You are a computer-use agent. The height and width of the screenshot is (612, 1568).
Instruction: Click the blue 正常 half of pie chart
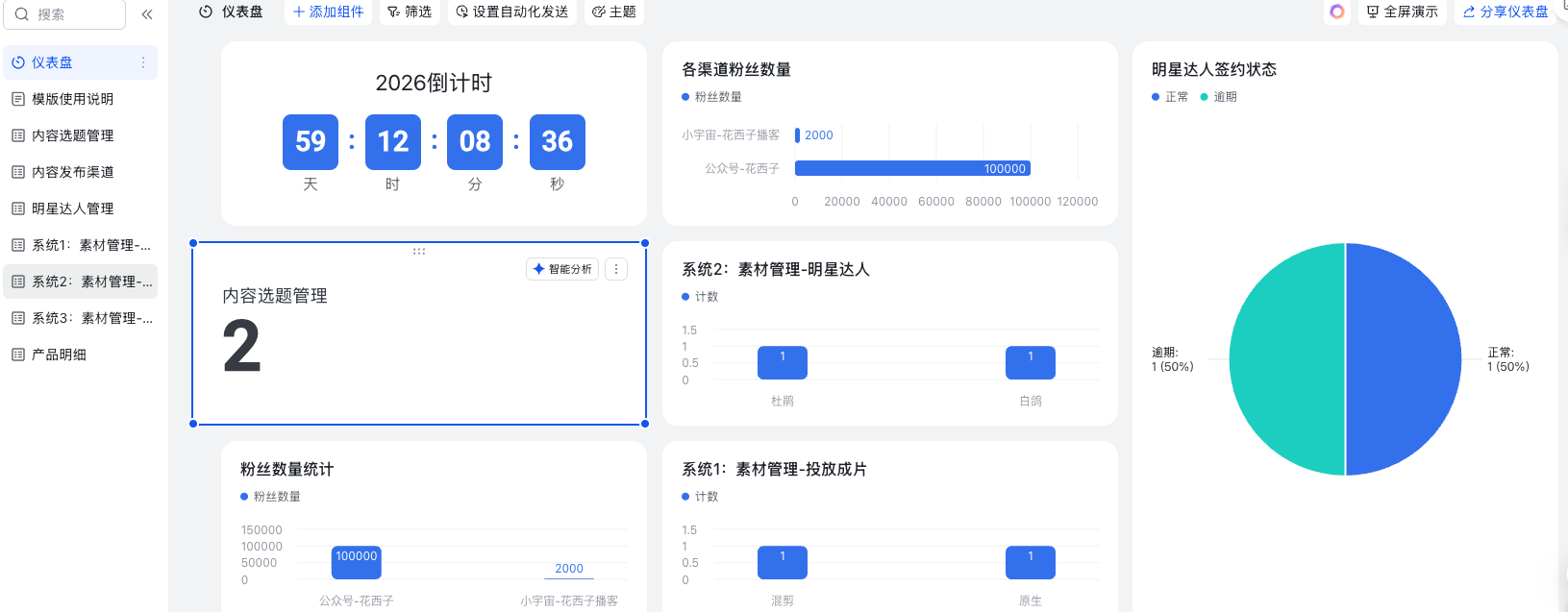pos(1404,359)
